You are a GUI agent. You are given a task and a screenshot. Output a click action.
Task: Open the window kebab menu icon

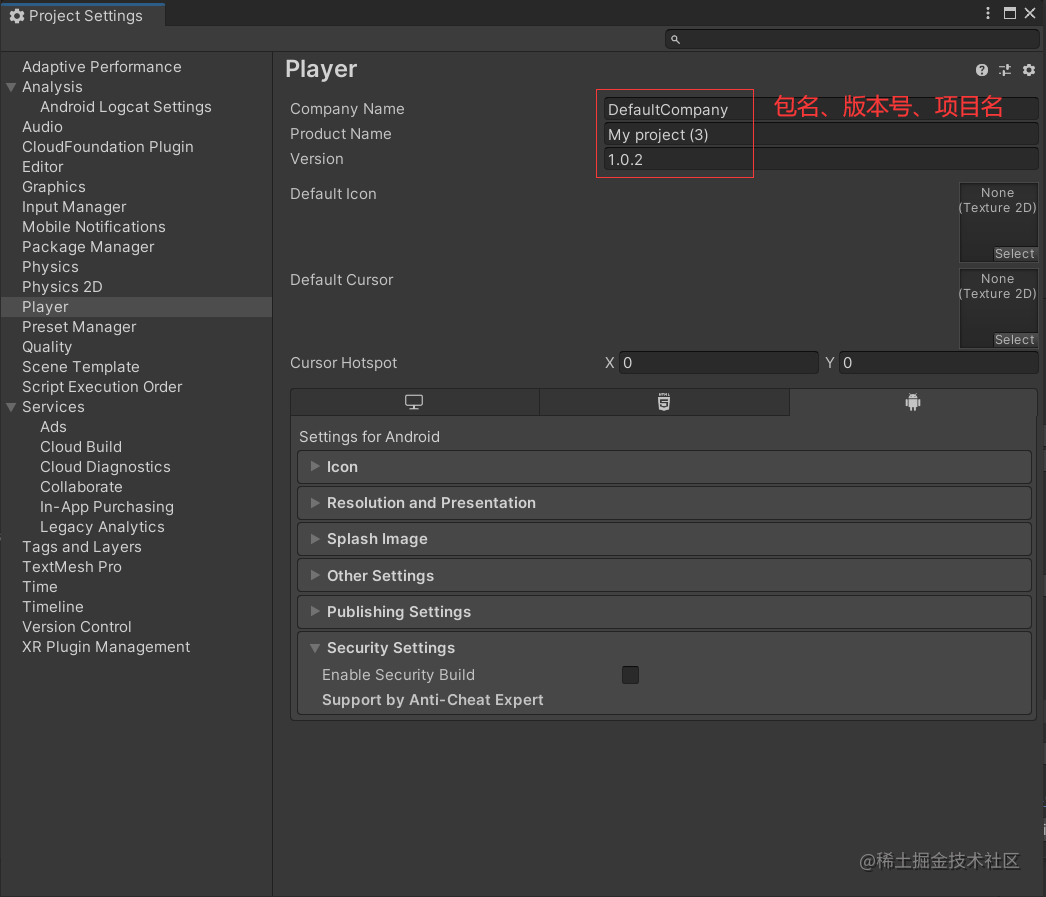coord(988,13)
